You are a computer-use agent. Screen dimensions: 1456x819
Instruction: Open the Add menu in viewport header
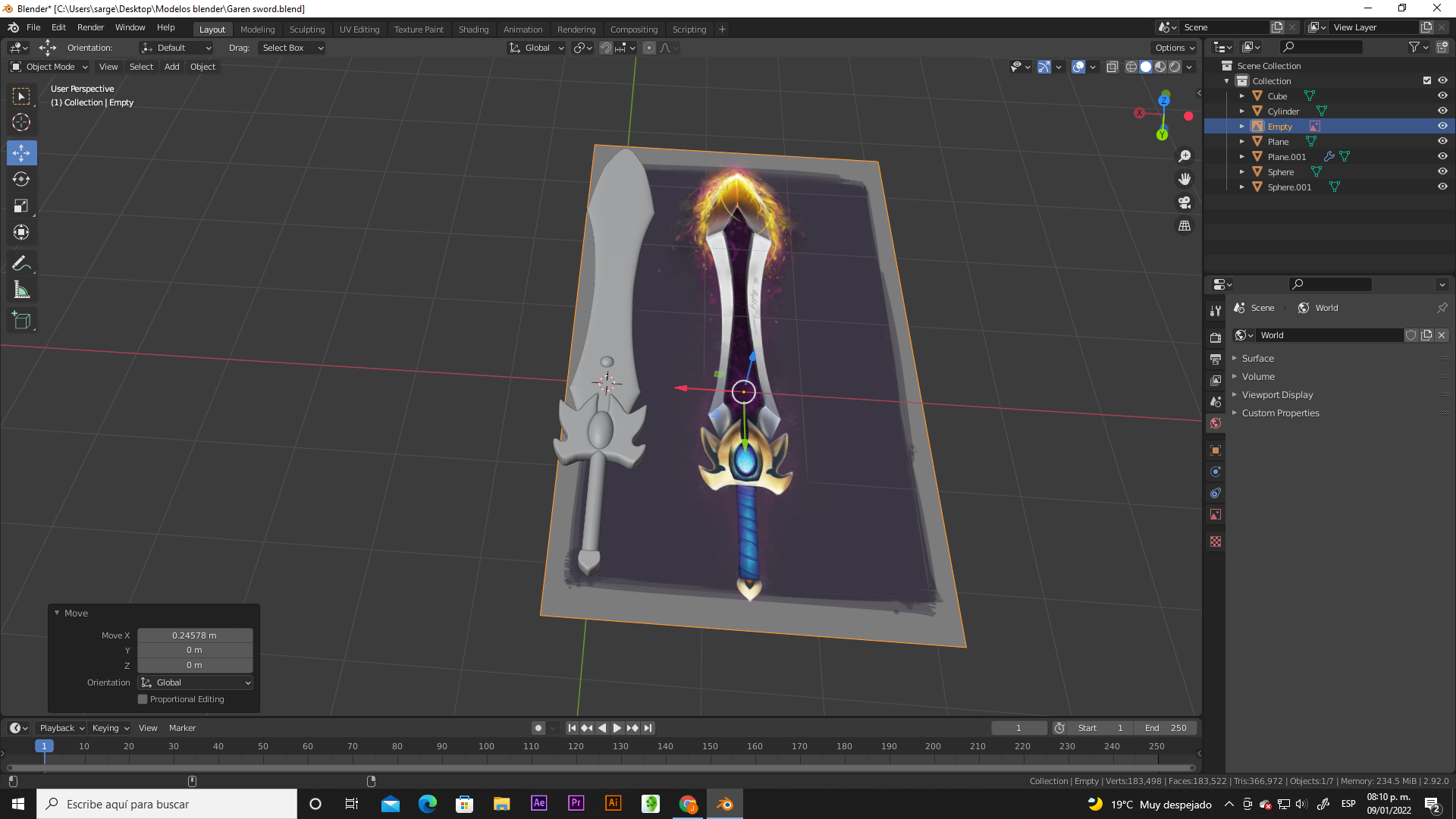click(172, 67)
